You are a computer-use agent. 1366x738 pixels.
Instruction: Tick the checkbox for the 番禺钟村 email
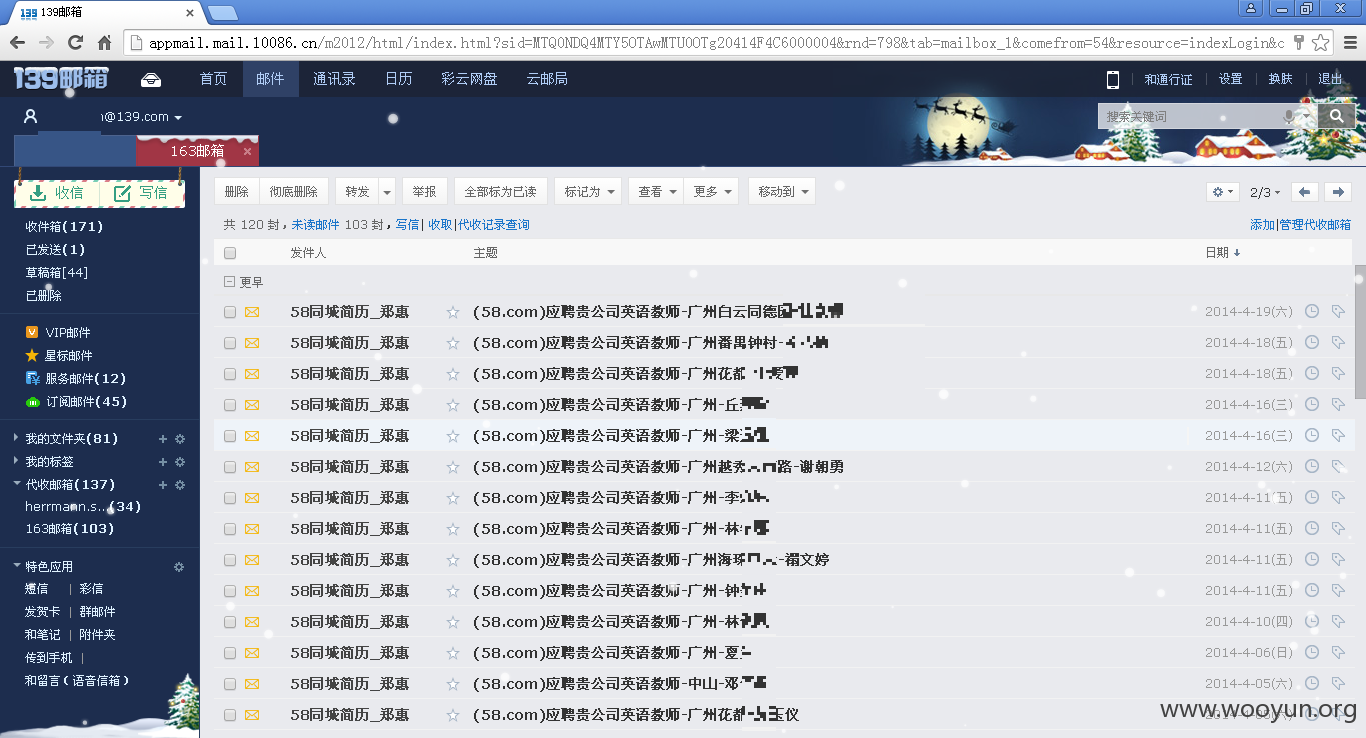pos(230,343)
